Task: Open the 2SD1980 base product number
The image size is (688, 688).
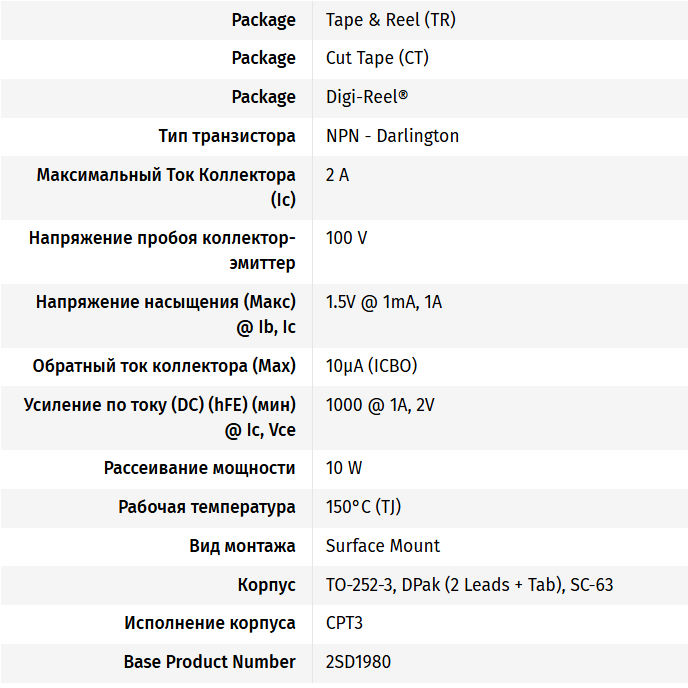Action: click(x=358, y=662)
